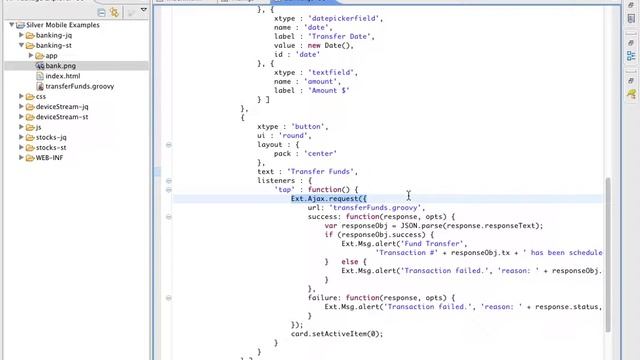Open the Package Explorer view menu arrow
The width and height of the screenshot is (640, 360).
[x=144, y=10]
